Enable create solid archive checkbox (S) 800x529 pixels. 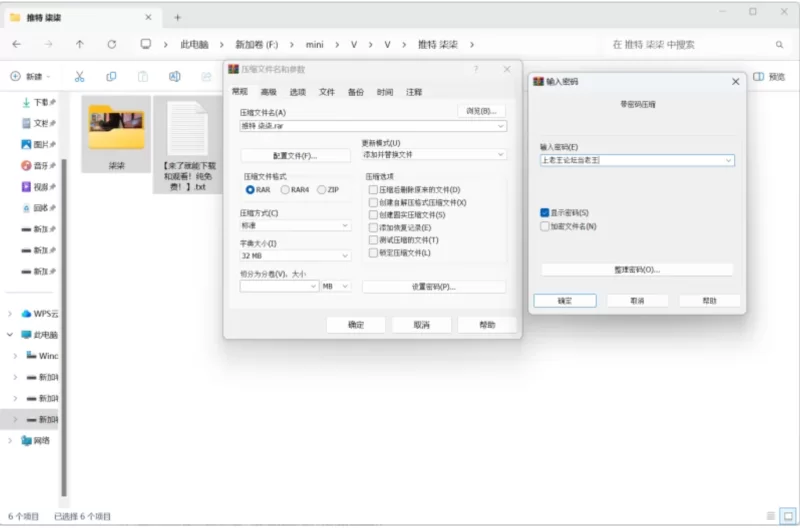[x=373, y=215]
